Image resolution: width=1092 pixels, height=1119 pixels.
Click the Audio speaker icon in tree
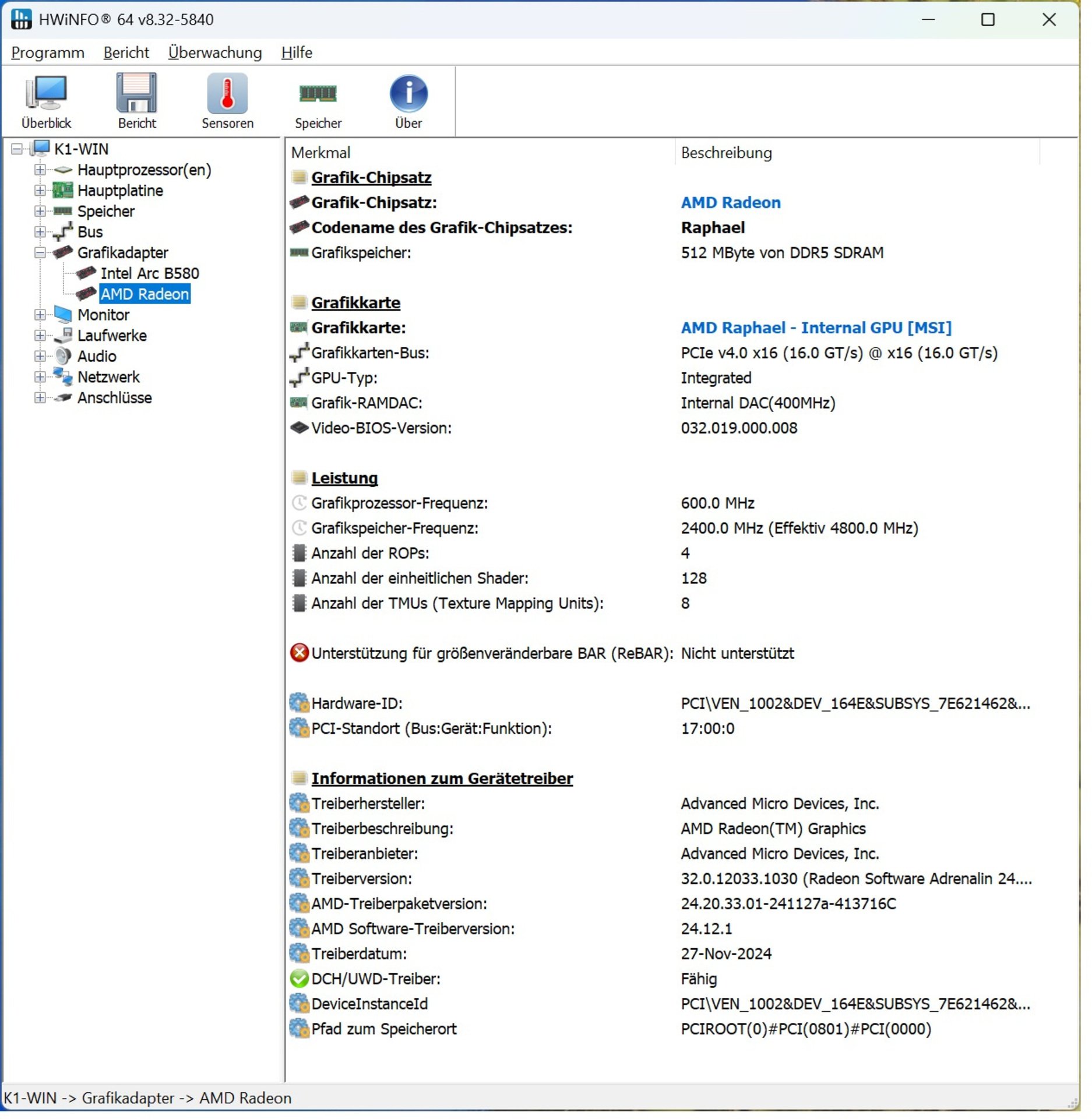tap(63, 357)
